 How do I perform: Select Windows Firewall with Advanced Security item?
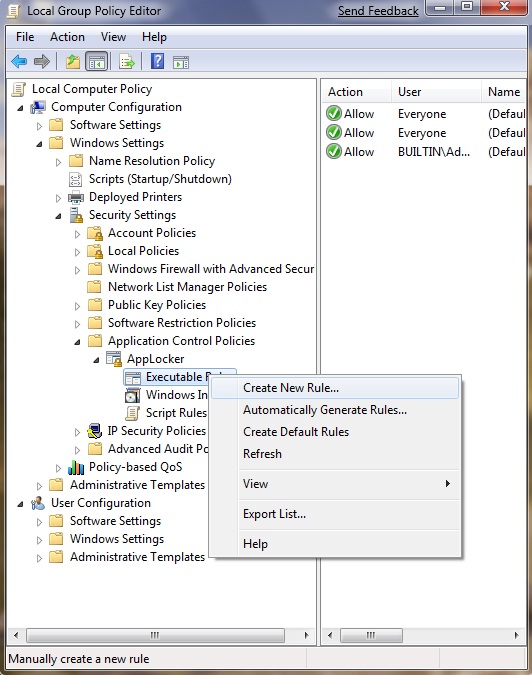coord(211,269)
